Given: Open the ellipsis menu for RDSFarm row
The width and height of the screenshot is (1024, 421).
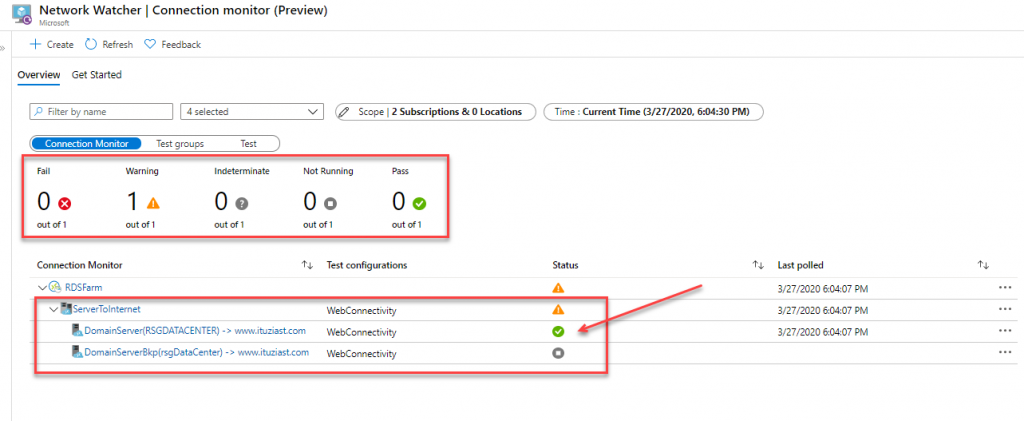Looking at the screenshot, I should 1004,287.
